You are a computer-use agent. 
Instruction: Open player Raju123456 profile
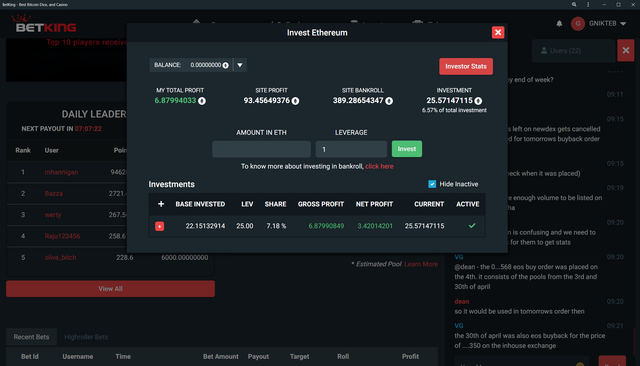62,236
